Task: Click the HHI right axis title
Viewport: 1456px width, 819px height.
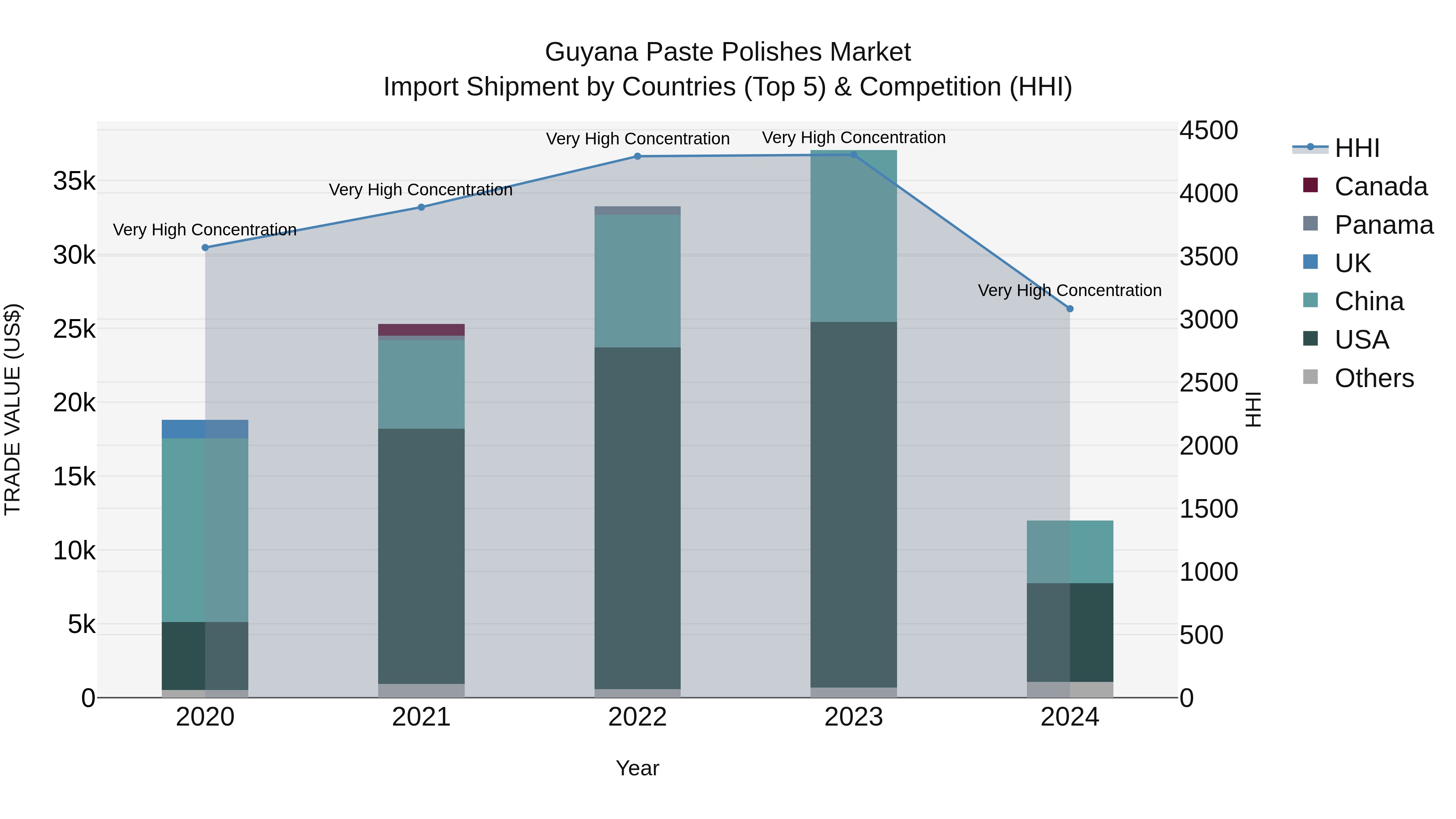Action: pyautogui.click(x=1253, y=409)
